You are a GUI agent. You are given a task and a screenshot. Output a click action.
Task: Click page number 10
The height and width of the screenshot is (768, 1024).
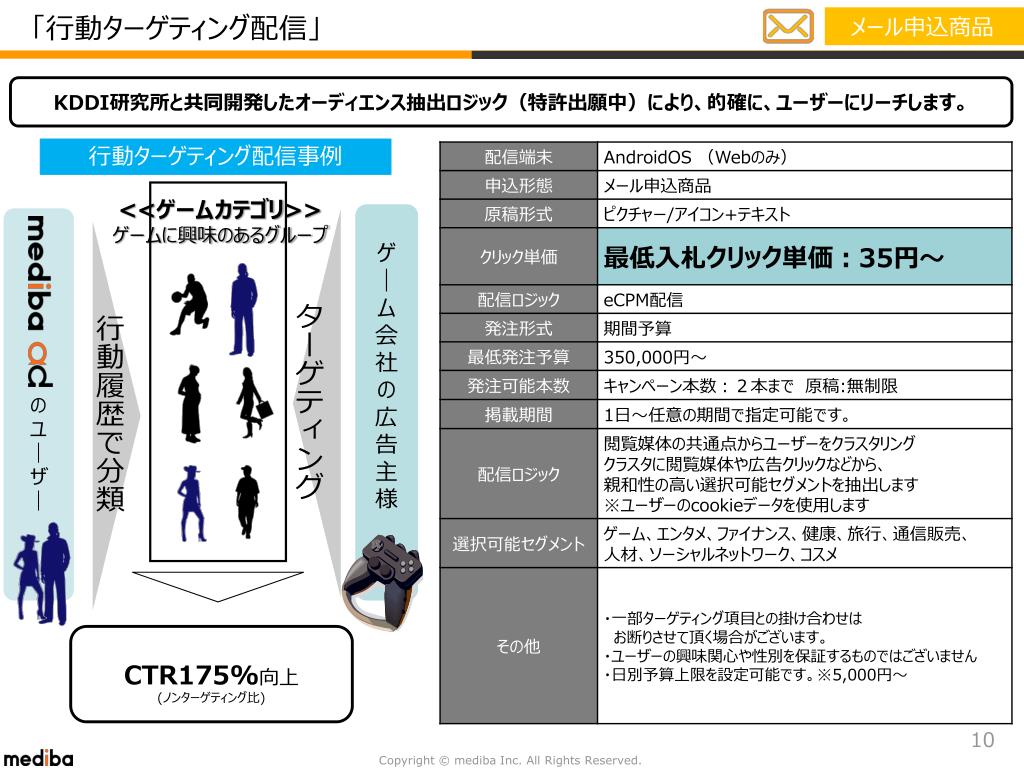(x=982, y=740)
